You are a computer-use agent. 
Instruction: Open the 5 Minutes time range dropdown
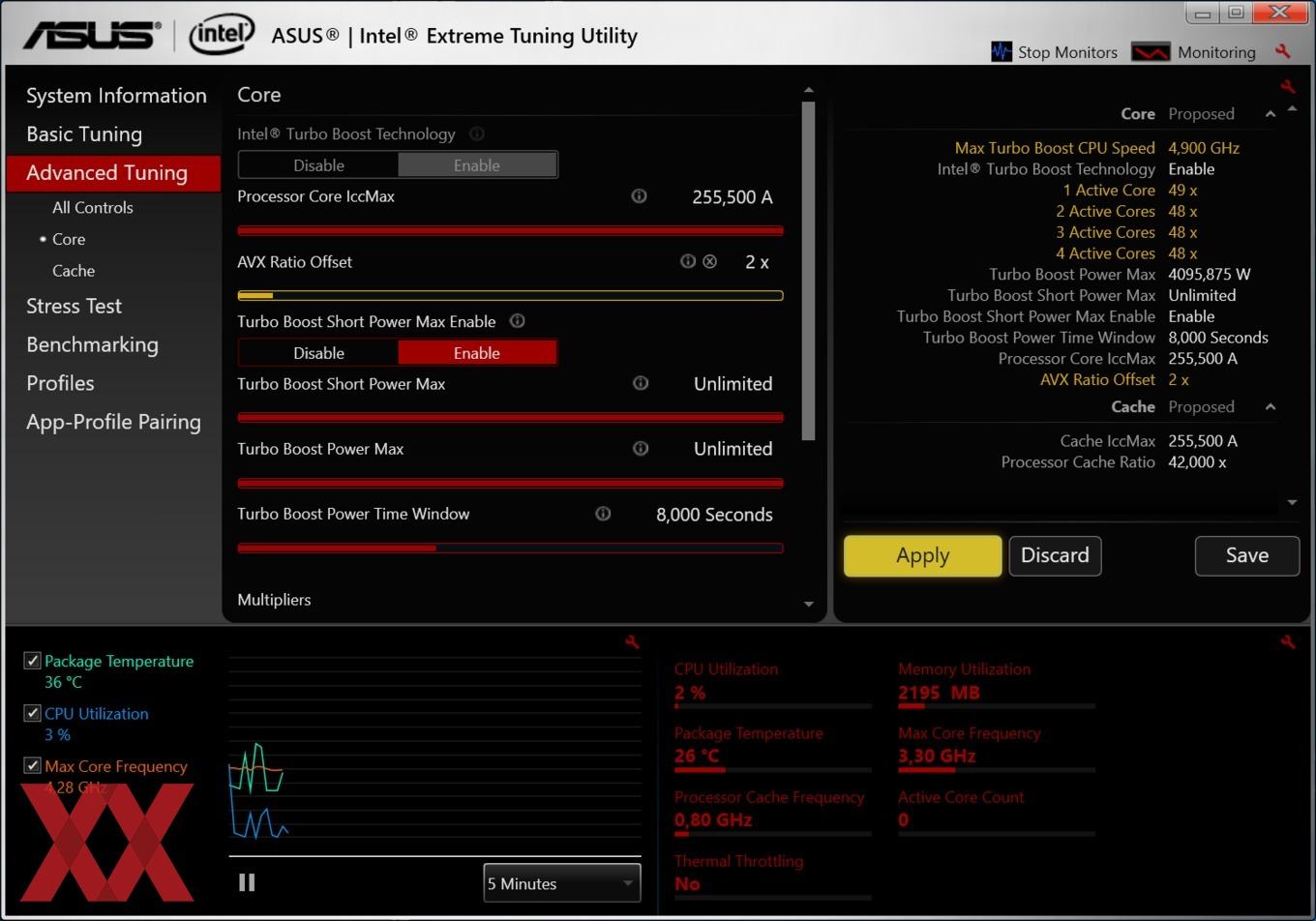(562, 883)
